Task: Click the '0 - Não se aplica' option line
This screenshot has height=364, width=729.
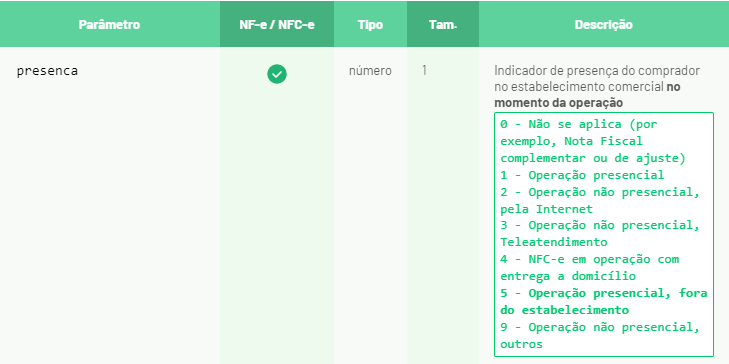Action: 593,141
